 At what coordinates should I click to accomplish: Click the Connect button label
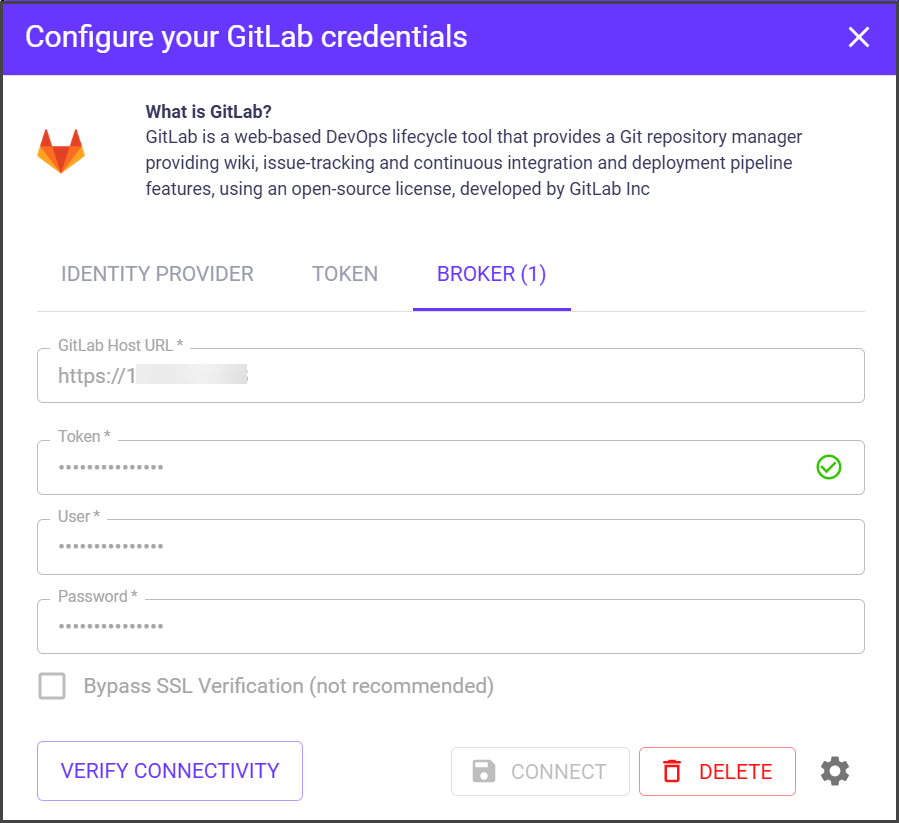click(x=558, y=772)
